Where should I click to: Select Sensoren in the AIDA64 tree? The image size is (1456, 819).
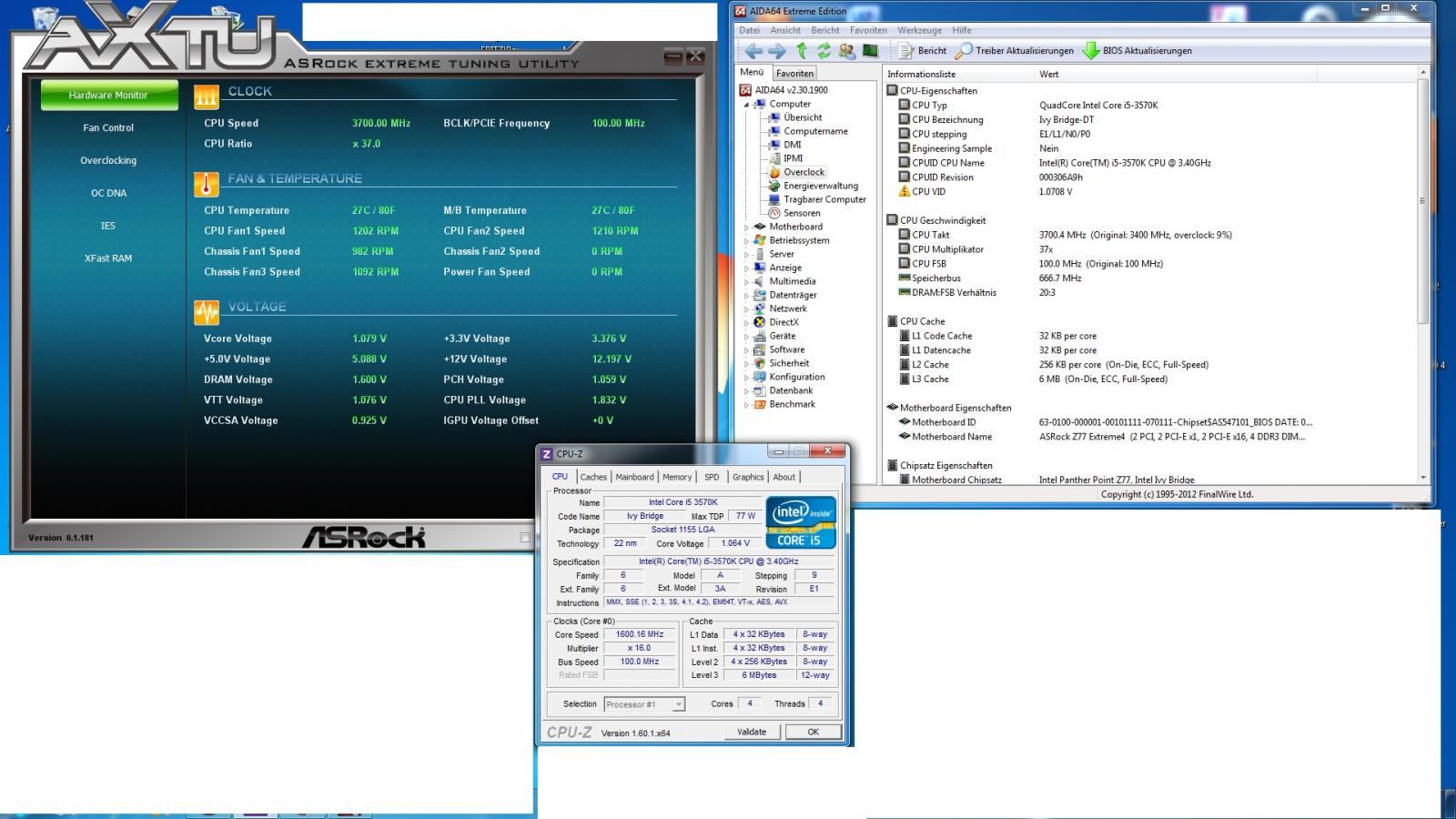pyautogui.click(x=794, y=213)
